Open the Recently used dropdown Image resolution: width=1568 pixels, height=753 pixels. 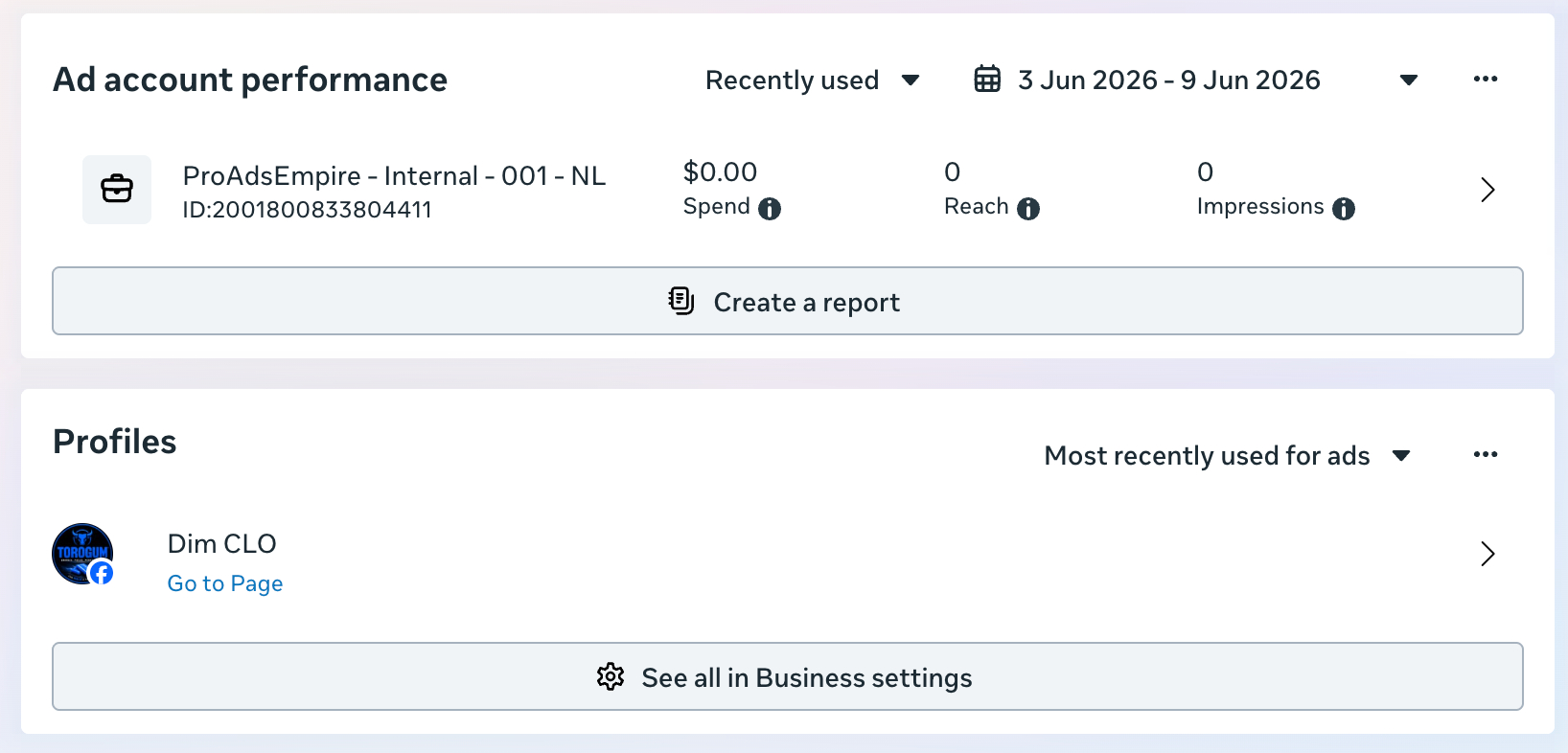click(x=813, y=80)
